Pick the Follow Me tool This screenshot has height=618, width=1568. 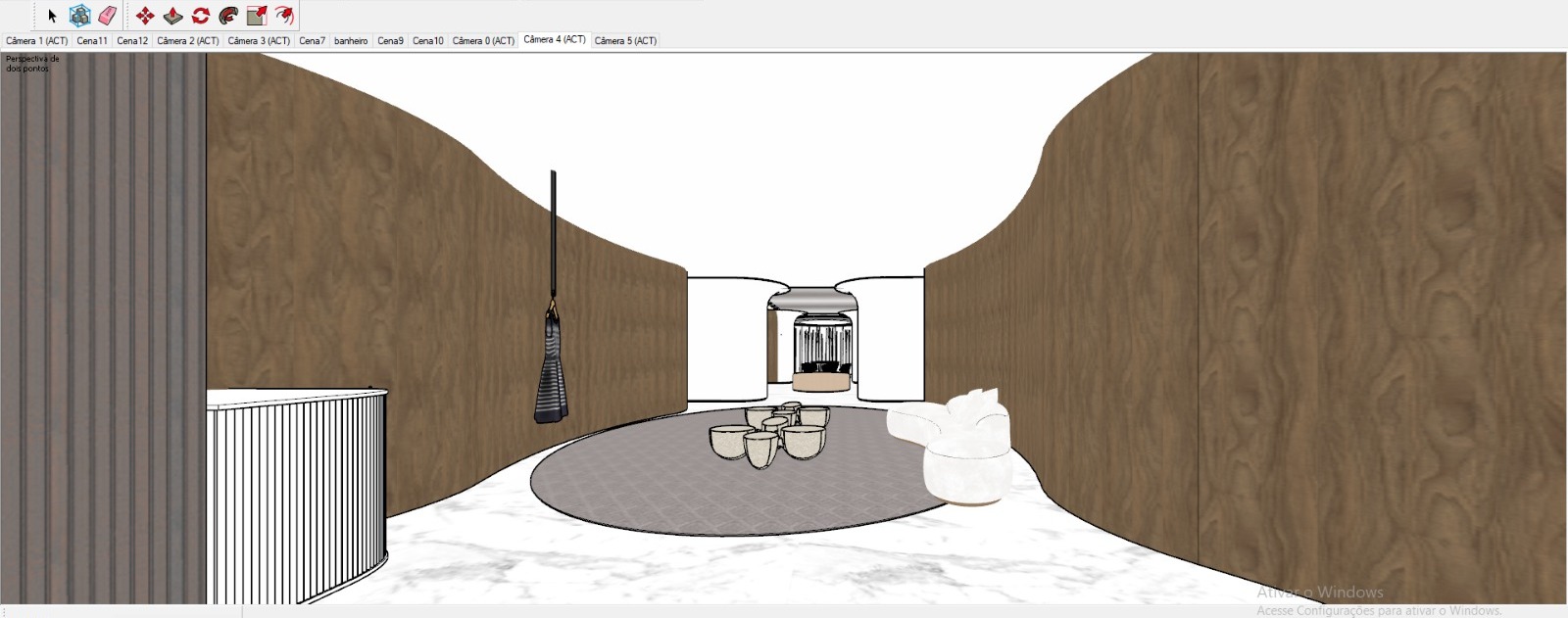228,16
